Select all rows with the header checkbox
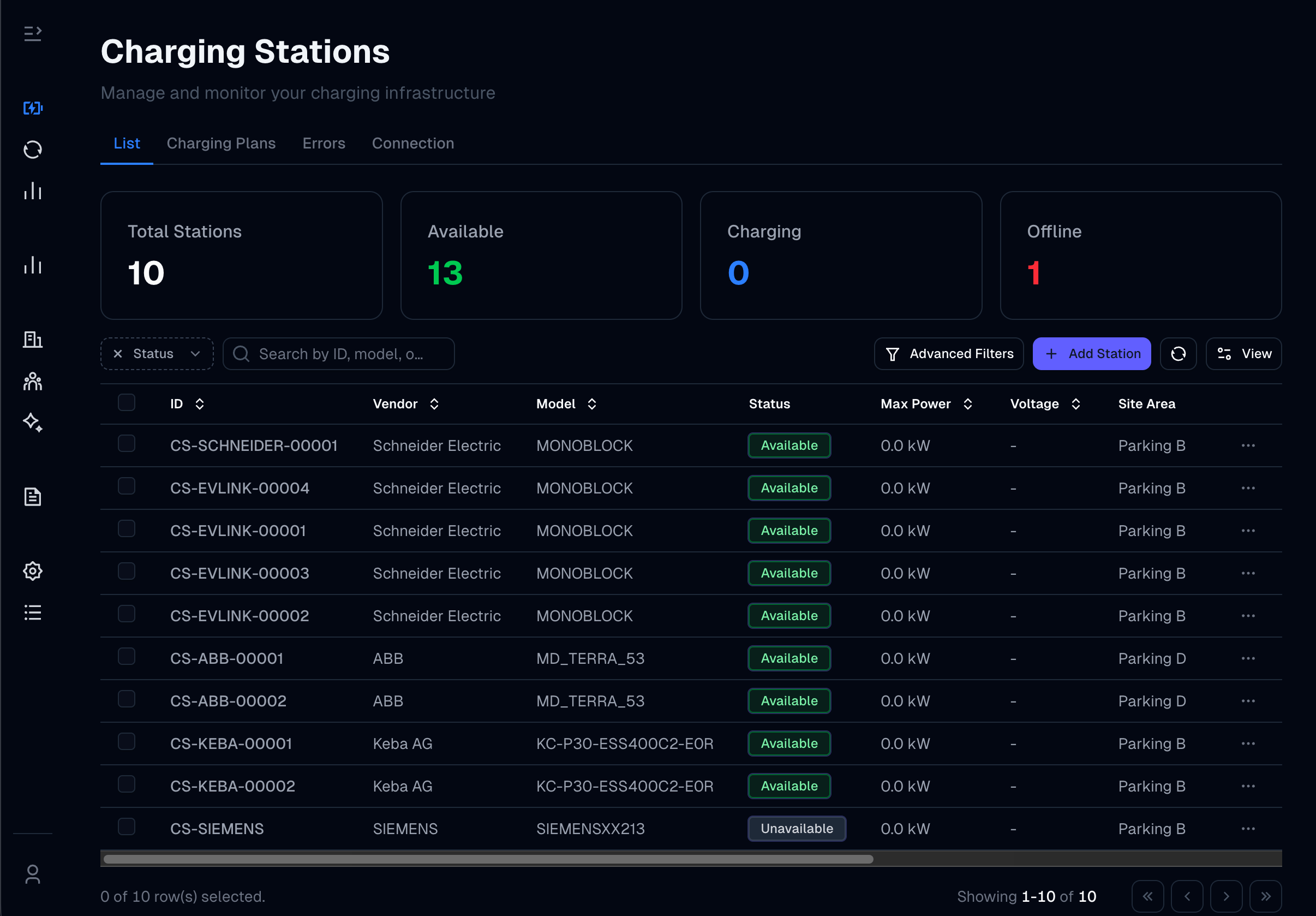Screen dimensions: 1316x916 click(x=127, y=402)
